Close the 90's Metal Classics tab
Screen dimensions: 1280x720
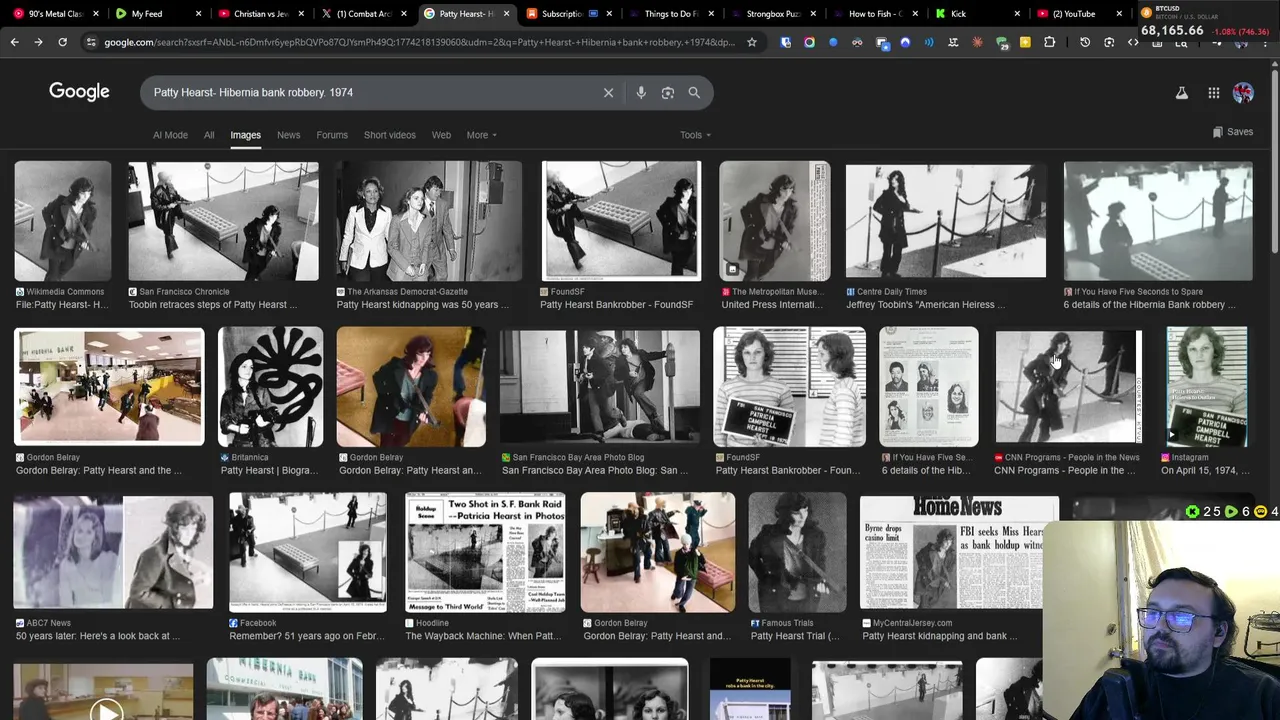pos(96,14)
